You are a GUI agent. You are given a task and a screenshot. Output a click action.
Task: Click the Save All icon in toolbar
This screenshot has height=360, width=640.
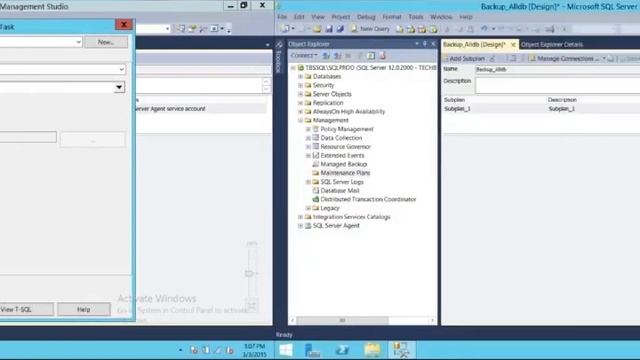point(340,29)
